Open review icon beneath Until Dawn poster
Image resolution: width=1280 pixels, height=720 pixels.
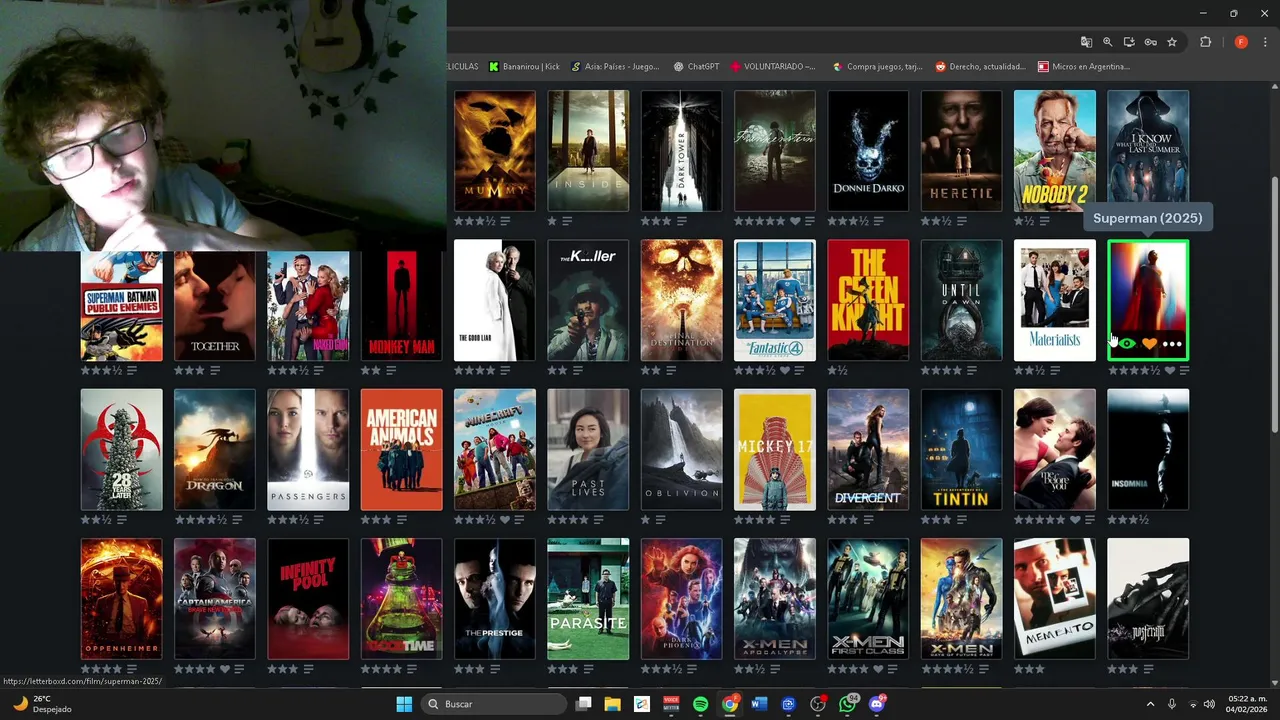click(x=972, y=370)
